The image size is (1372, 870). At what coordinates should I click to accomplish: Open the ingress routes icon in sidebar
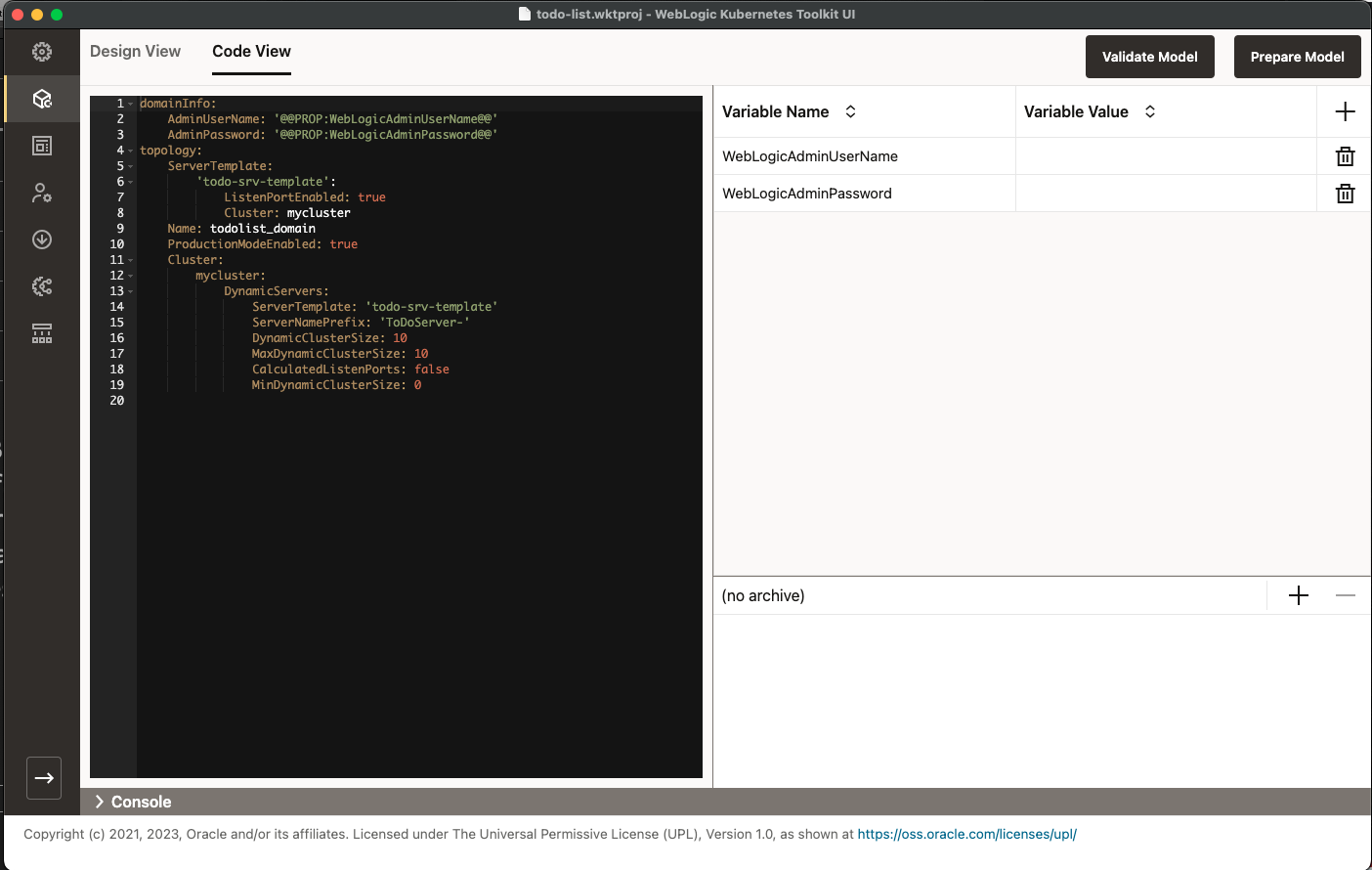[x=42, y=333]
